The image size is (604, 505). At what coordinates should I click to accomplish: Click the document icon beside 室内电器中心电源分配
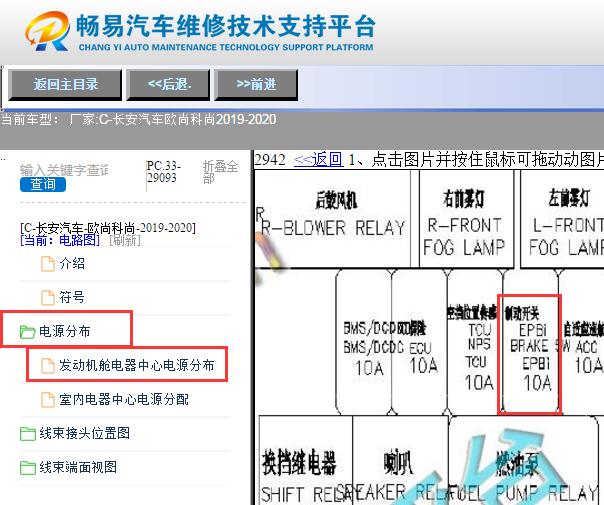pyautogui.click(x=48, y=400)
